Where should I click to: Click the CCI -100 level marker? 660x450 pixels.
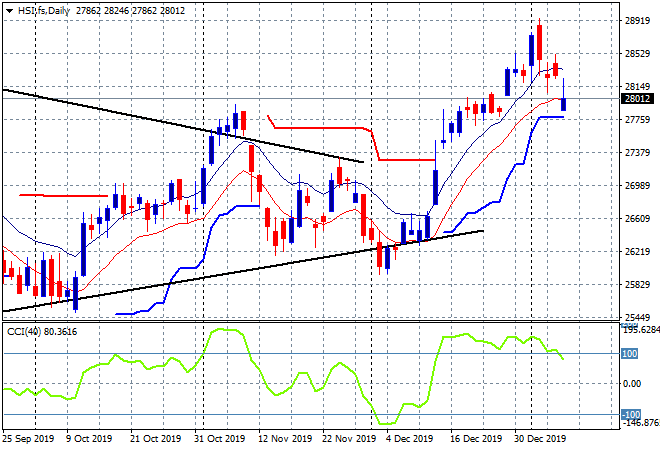(631, 415)
